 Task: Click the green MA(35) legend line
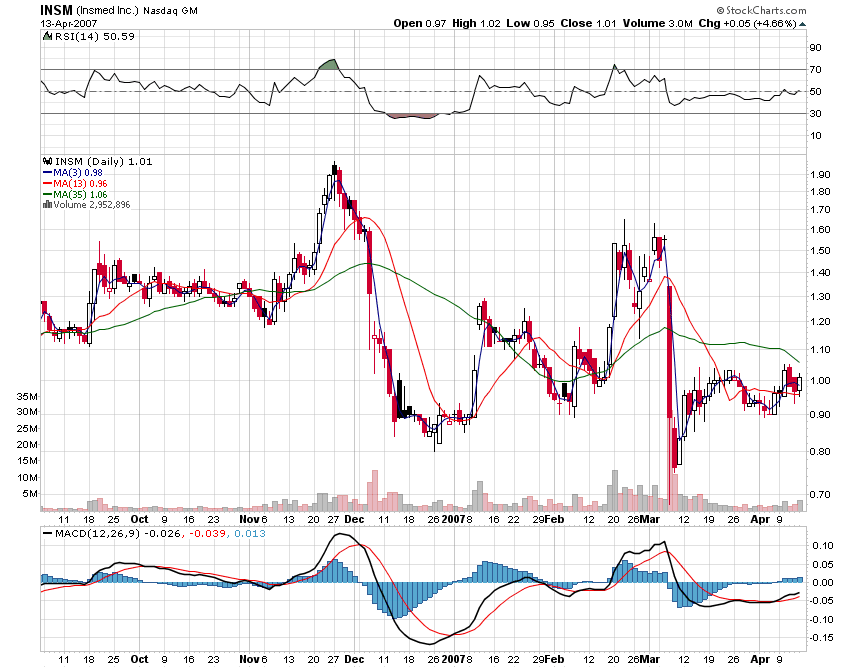click(47, 195)
